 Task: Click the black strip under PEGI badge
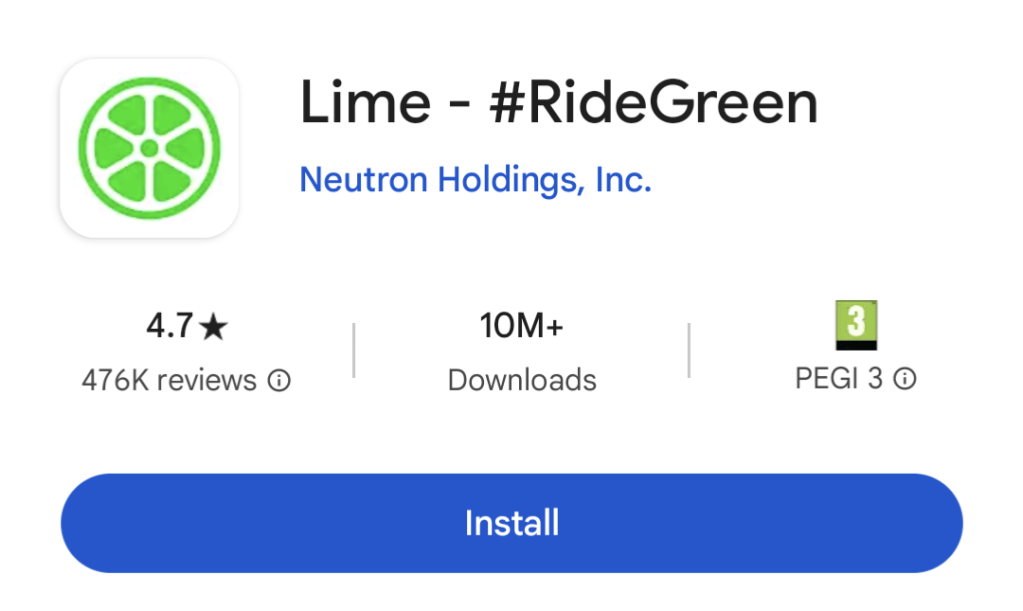coord(855,344)
